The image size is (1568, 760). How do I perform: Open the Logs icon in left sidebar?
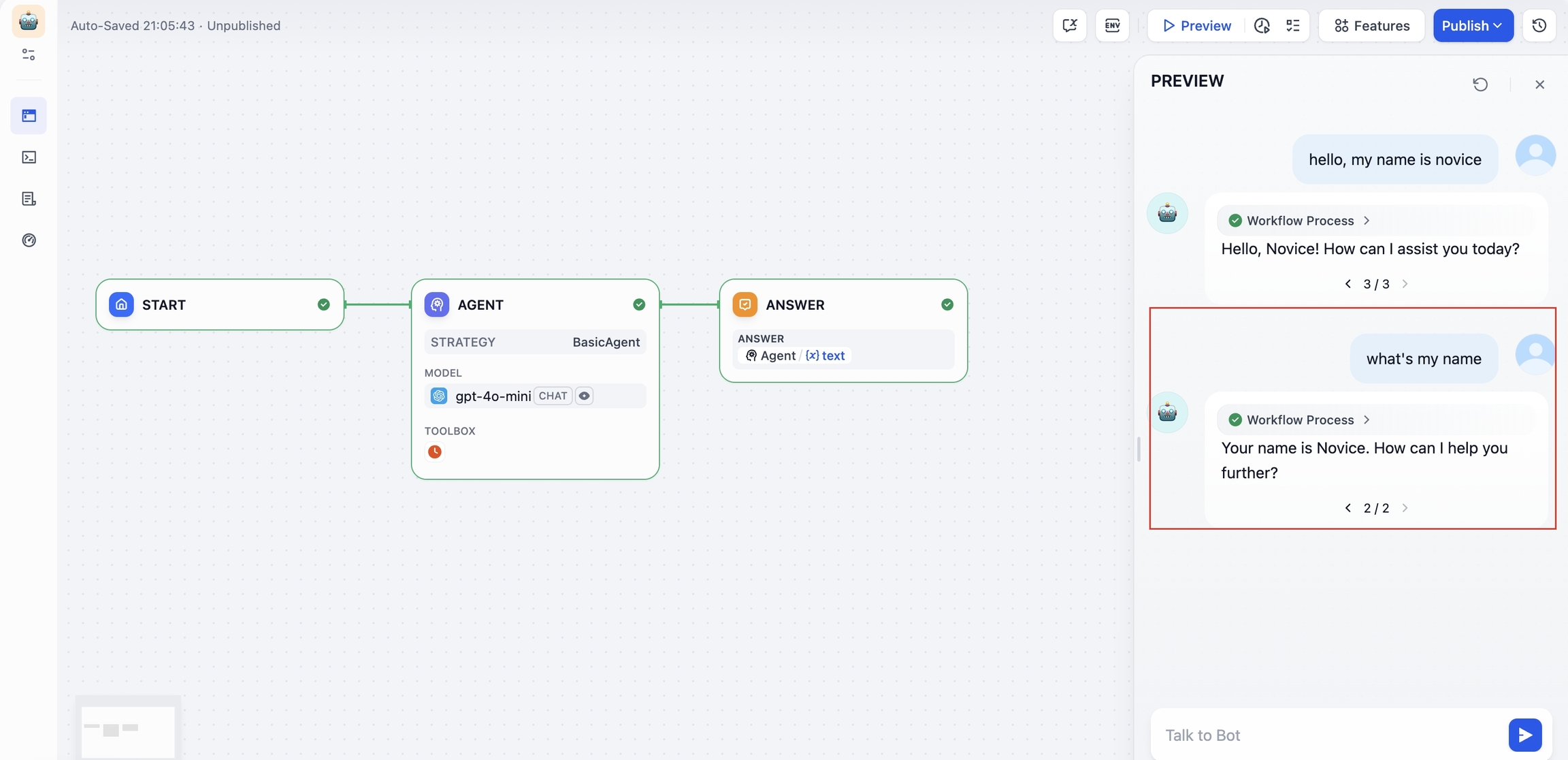pyautogui.click(x=29, y=199)
